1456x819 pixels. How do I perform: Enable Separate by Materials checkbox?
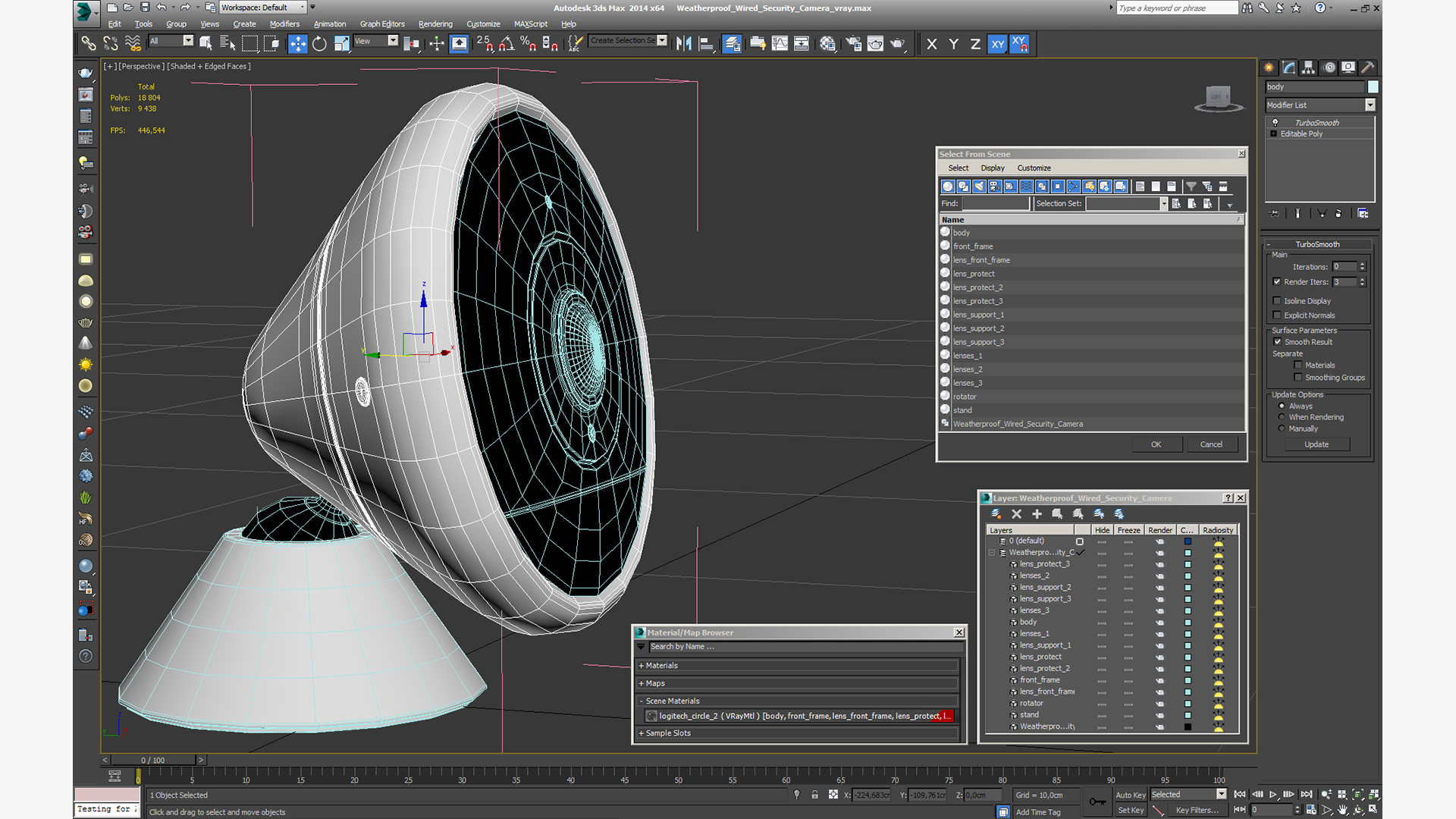click(1298, 366)
